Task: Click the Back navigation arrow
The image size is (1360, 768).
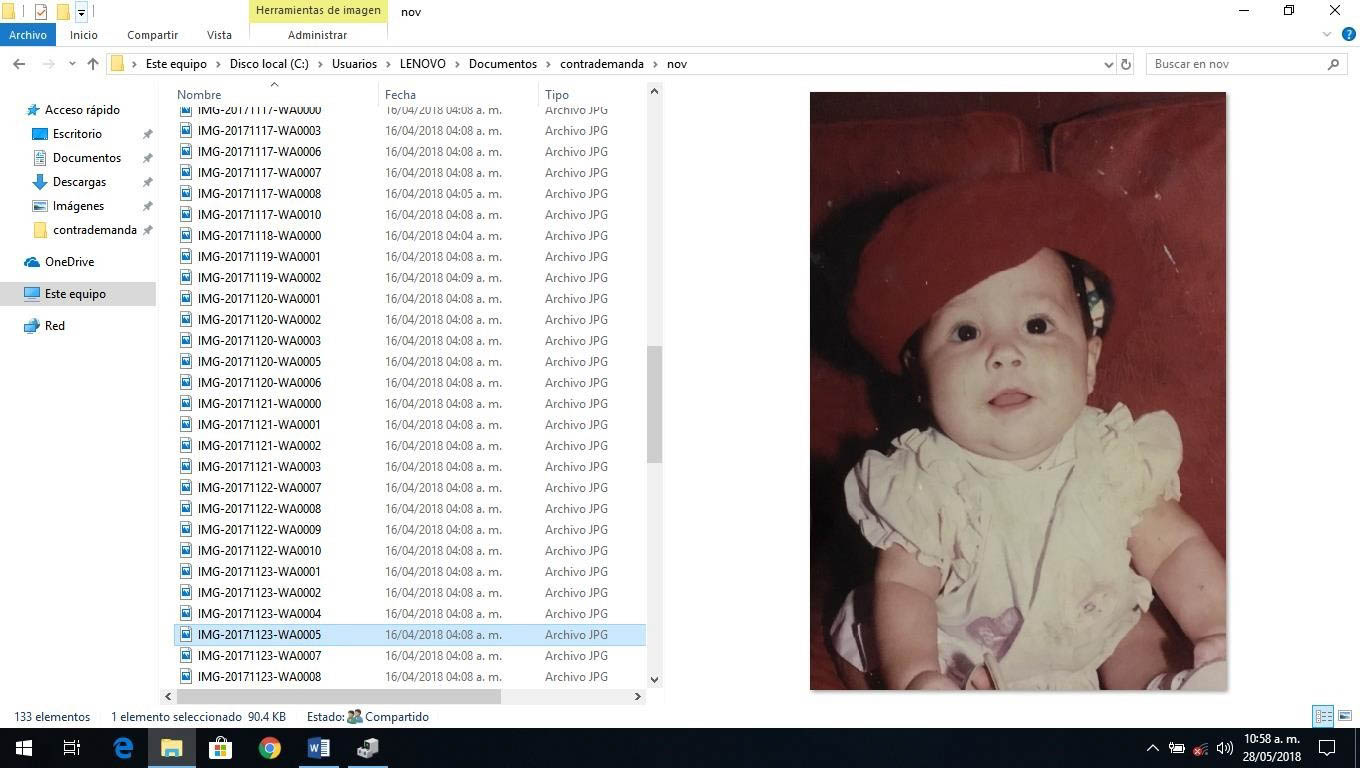Action: [x=19, y=64]
